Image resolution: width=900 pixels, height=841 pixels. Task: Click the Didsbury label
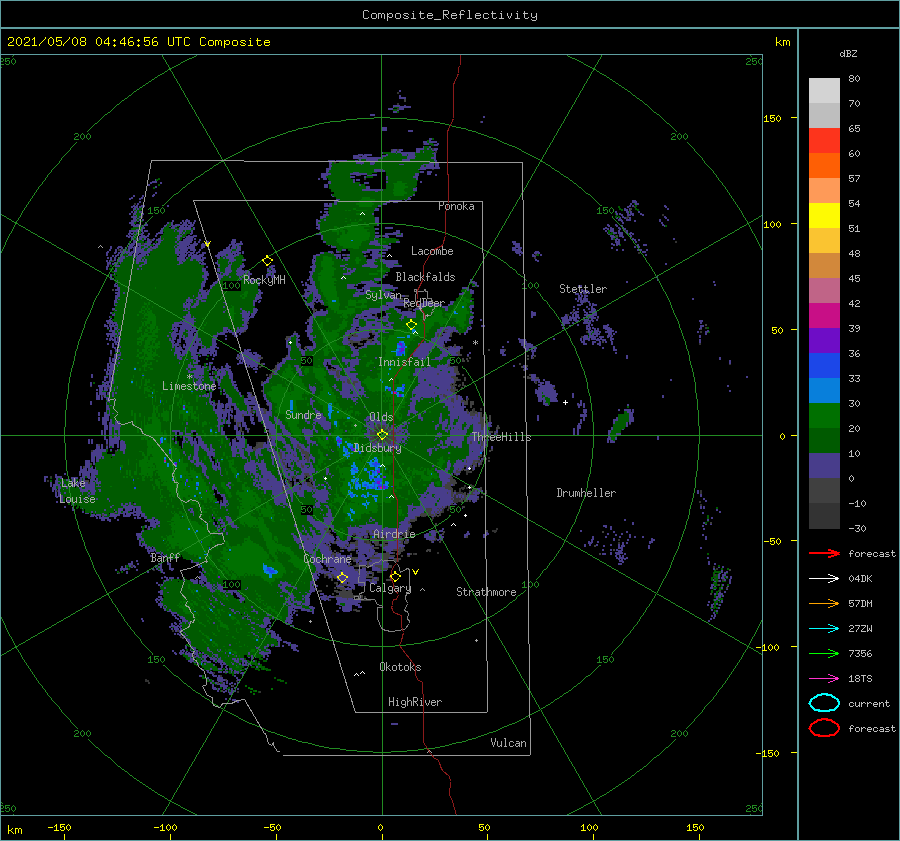tap(377, 448)
